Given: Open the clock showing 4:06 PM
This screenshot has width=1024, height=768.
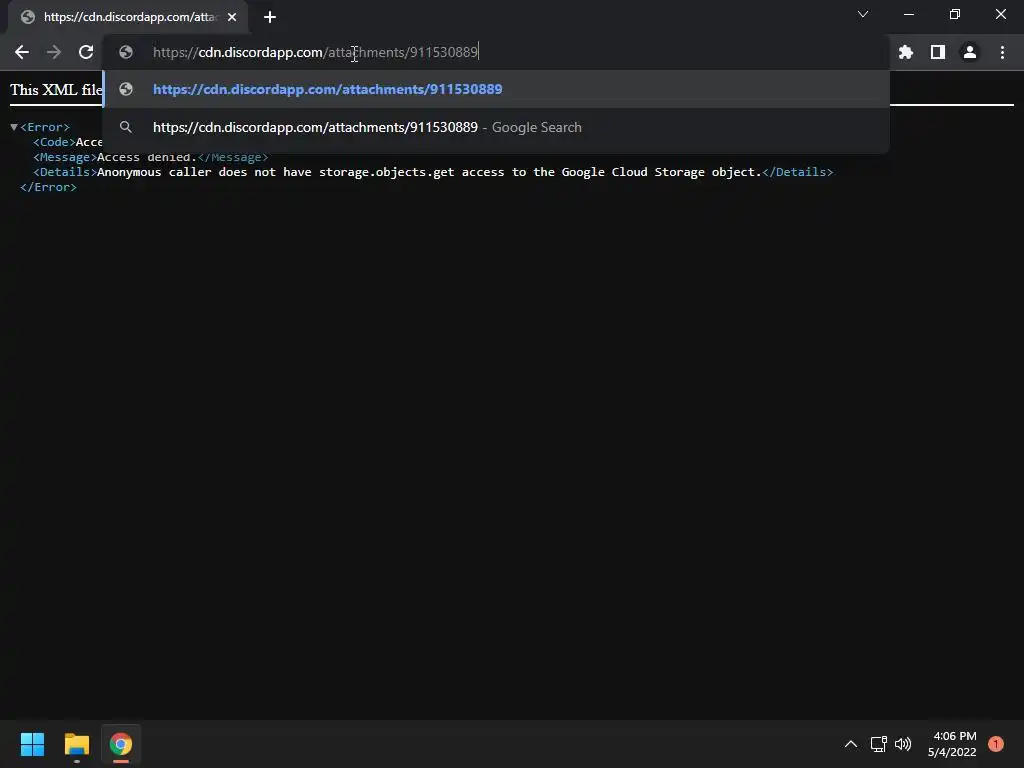Looking at the screenshot, I should pos(952,744).
